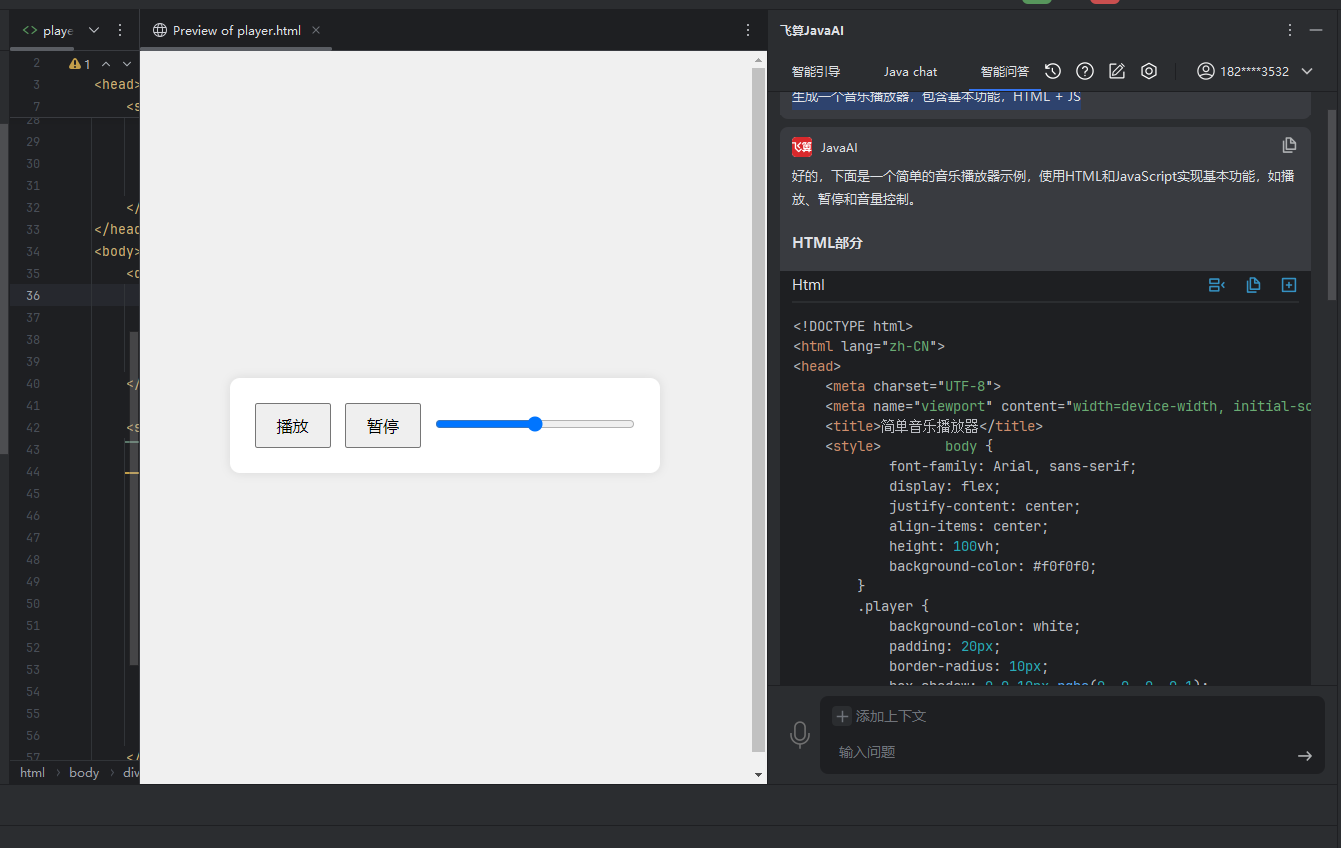1341x848 pixels.
Task: Go to previous highlighted error arrow
Action: pos(106,64)
